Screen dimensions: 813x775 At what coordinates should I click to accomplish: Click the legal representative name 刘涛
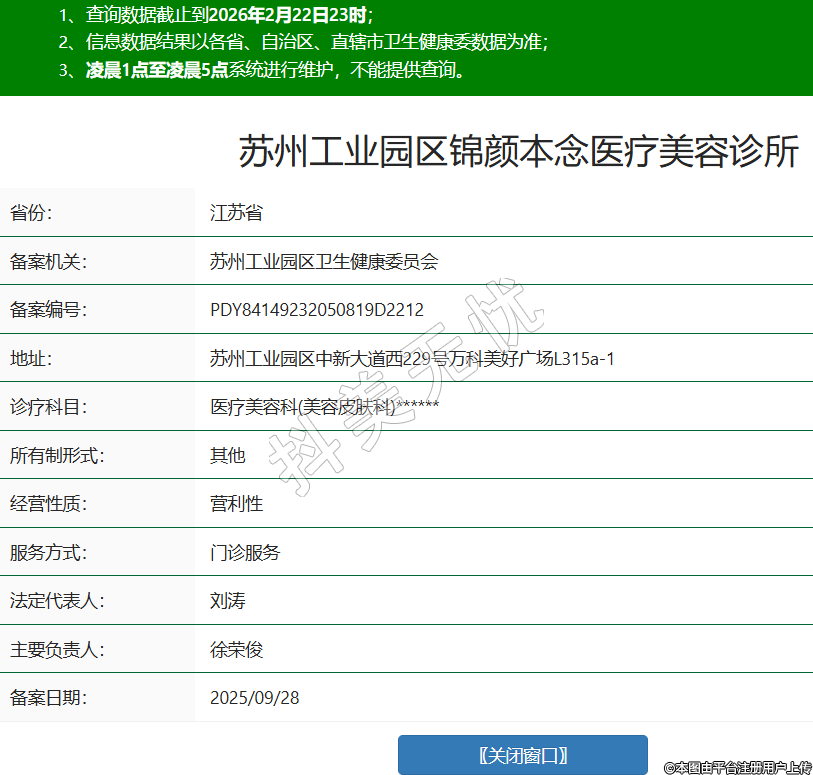[227, 601]
